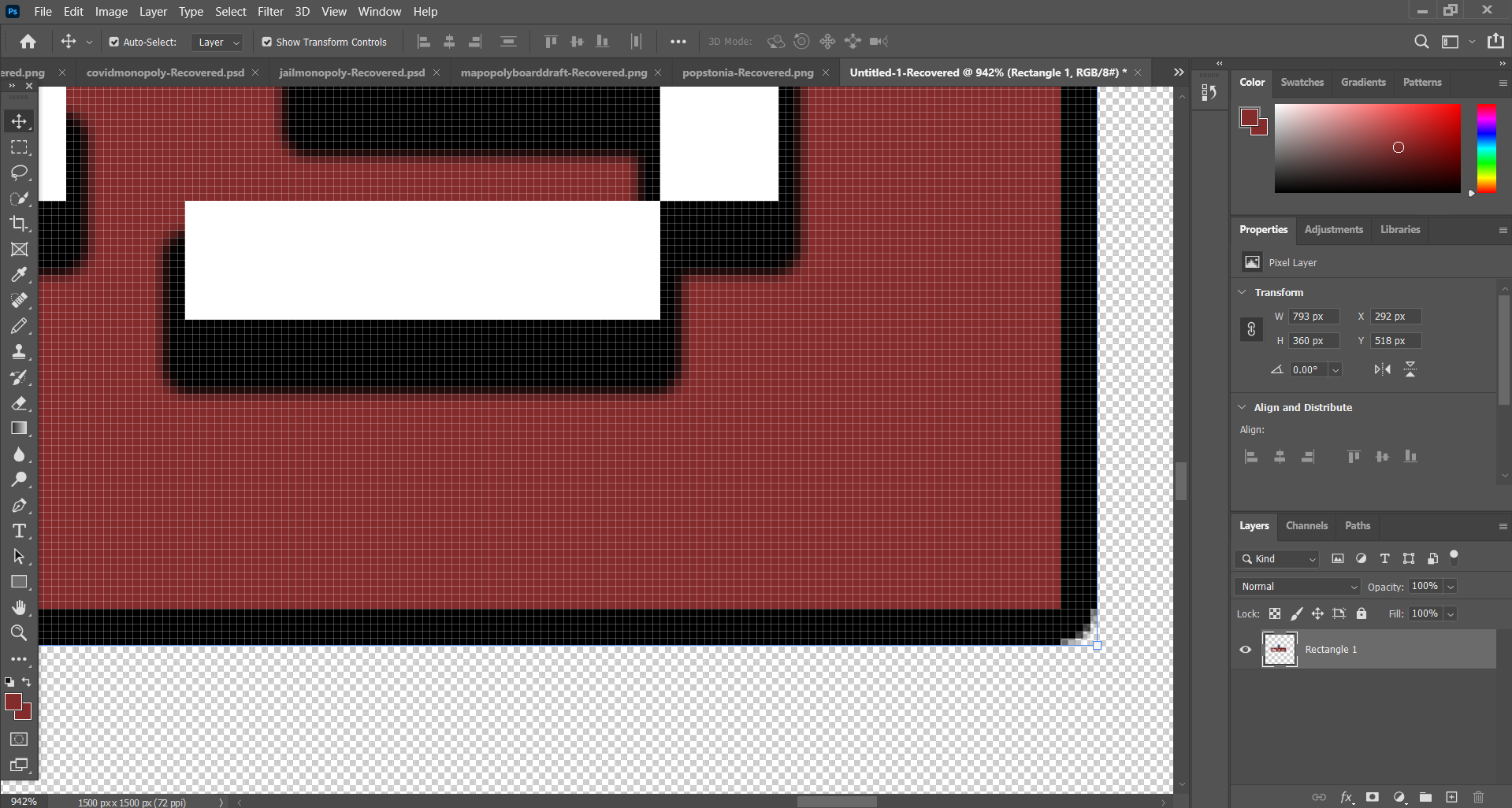Select the Crop tool
The height and width of the screenshot is (808, 1512).
[x=19, y=224]
